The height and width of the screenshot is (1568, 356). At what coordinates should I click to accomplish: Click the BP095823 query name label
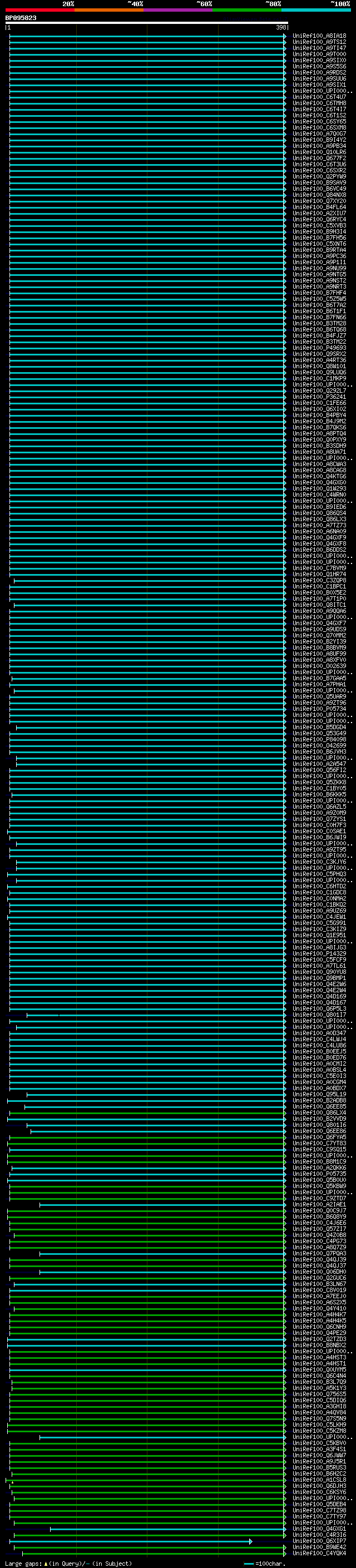21,18
